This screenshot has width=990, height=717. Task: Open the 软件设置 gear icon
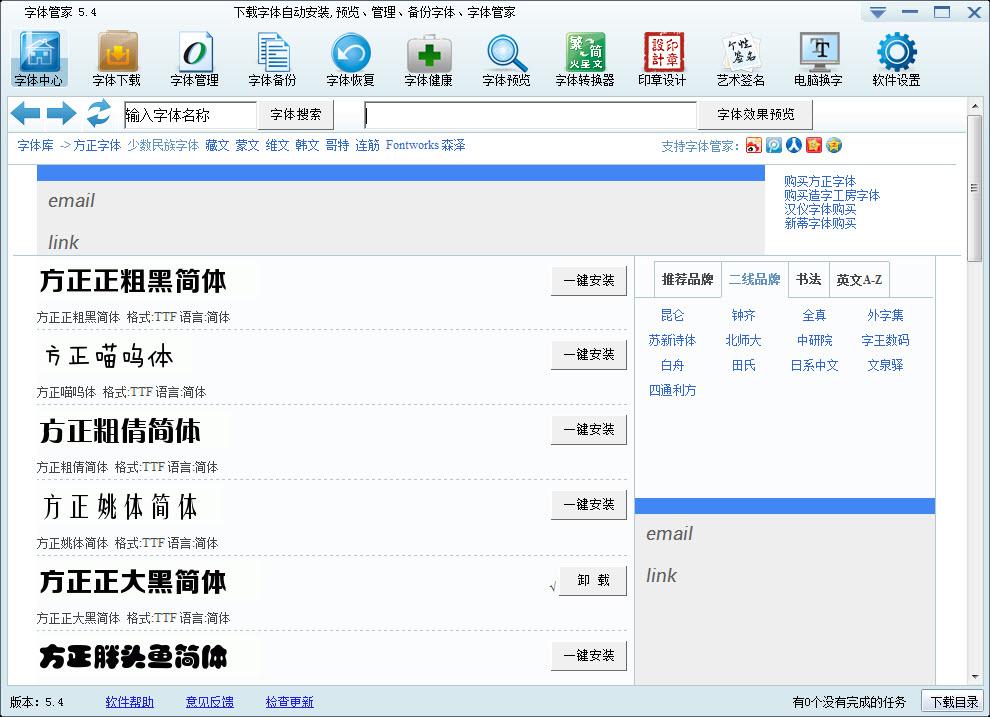897,59
